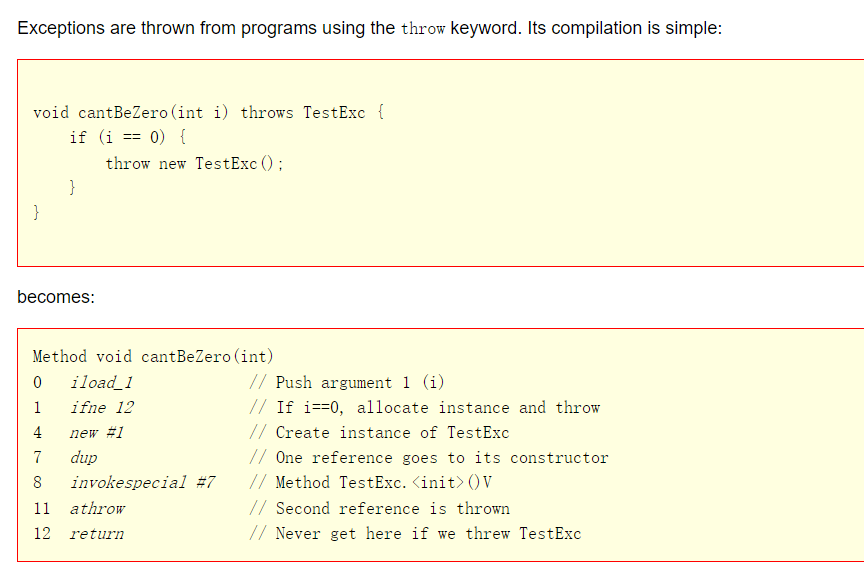
Task: Click the 'void cantBeZero(int i)' source line
Action: pyautogui.click(x=132, y=112)
